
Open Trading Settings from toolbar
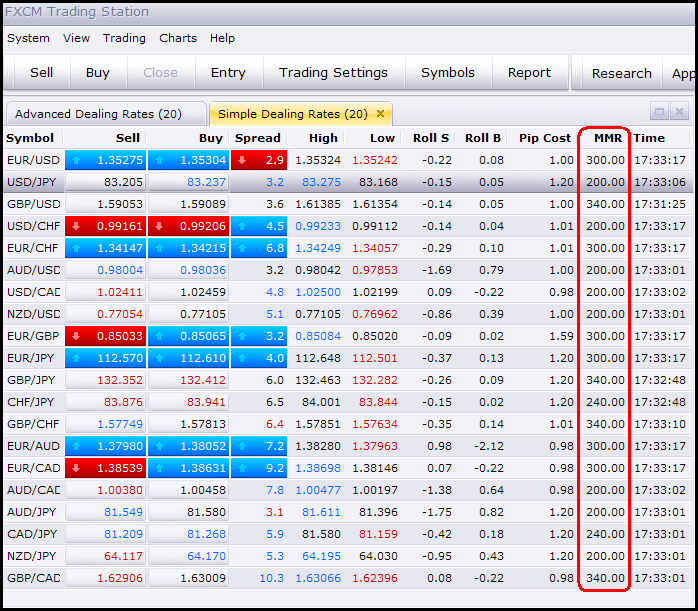coord(333,73)
